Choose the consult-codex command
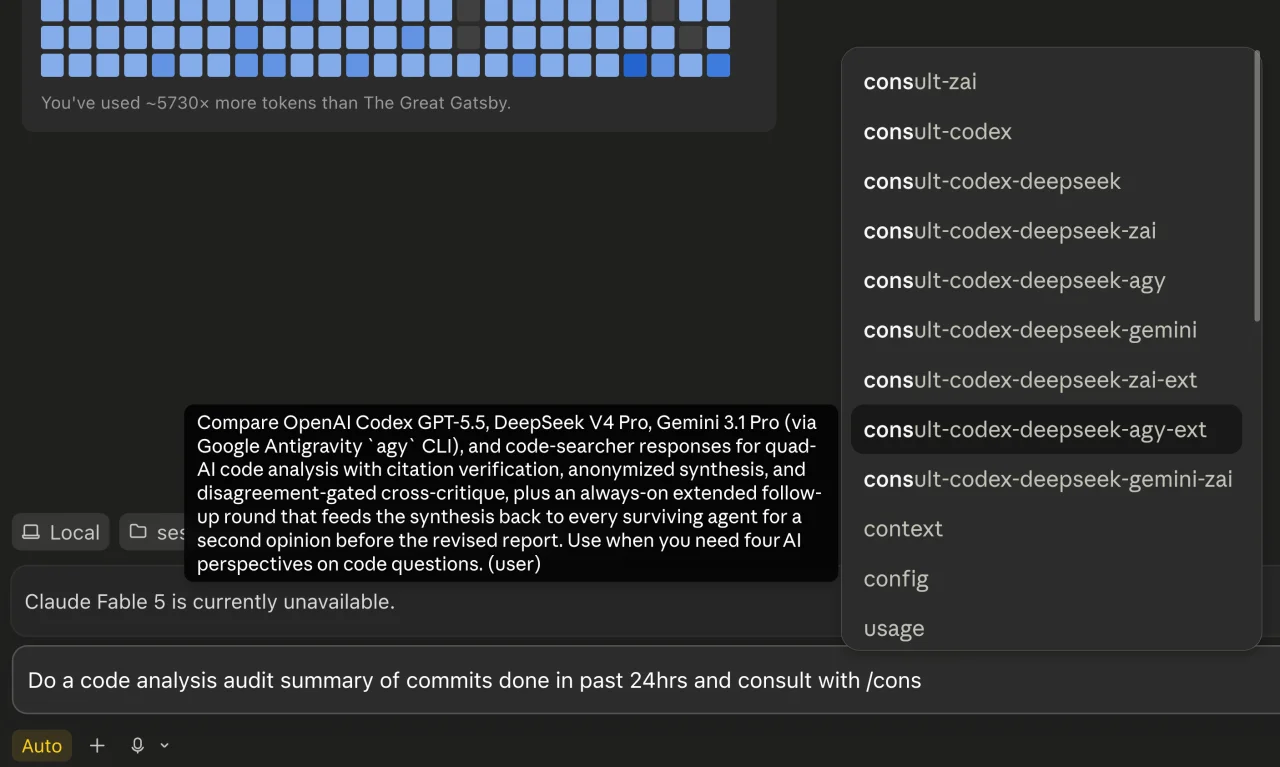 [1046, 132]
